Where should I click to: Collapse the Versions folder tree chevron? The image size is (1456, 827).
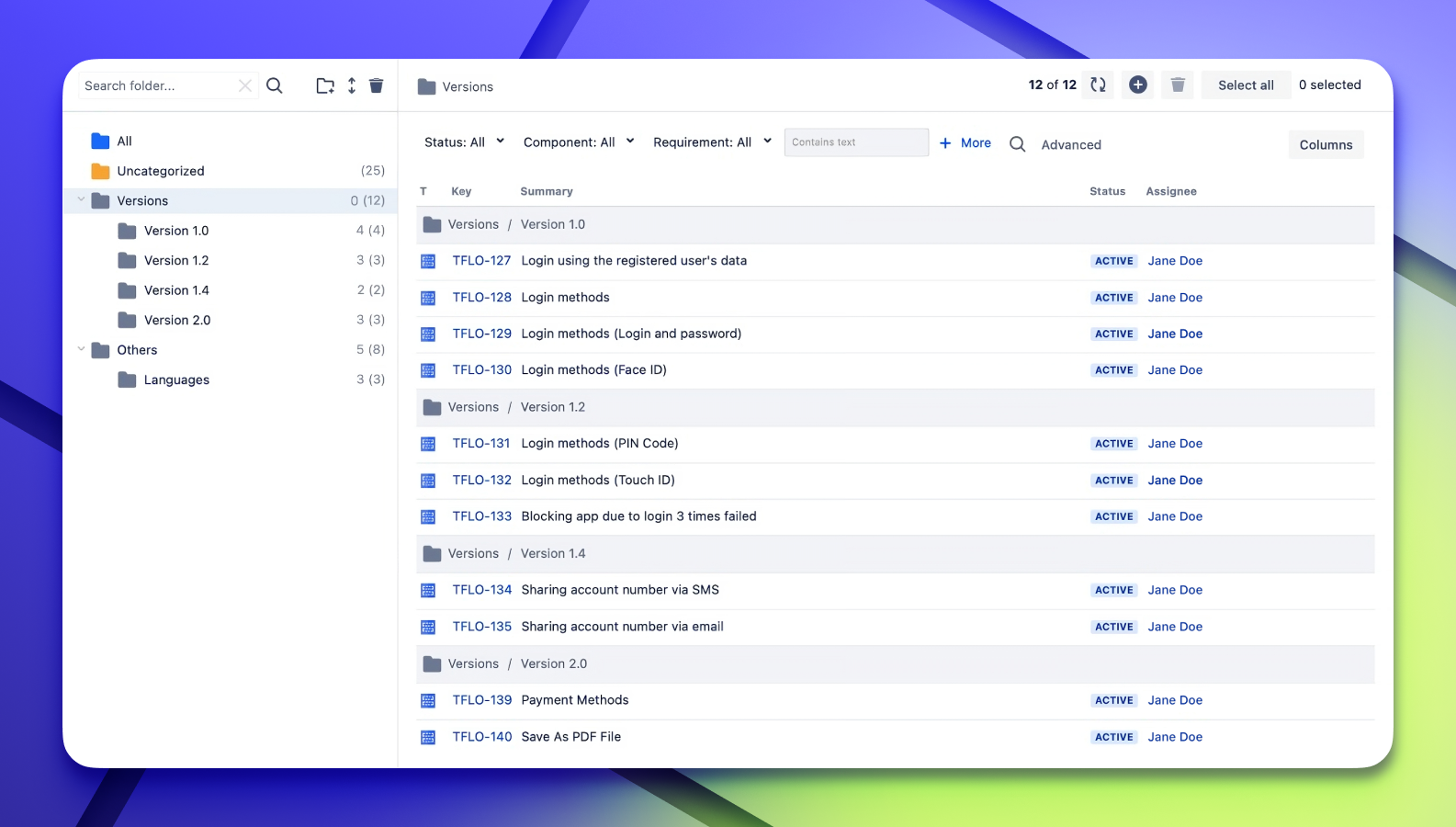point(81,199)
